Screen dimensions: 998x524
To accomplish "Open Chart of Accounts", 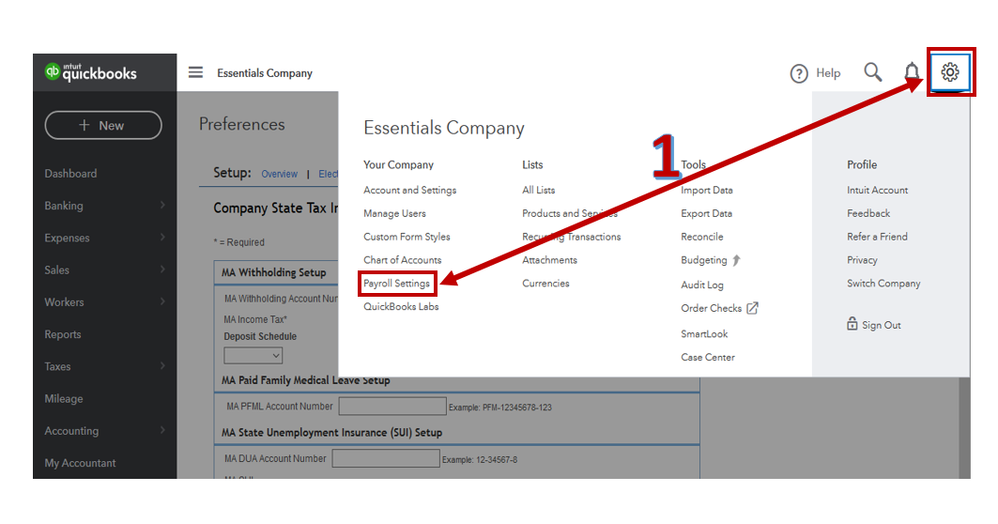I will [x=402, y=260].
